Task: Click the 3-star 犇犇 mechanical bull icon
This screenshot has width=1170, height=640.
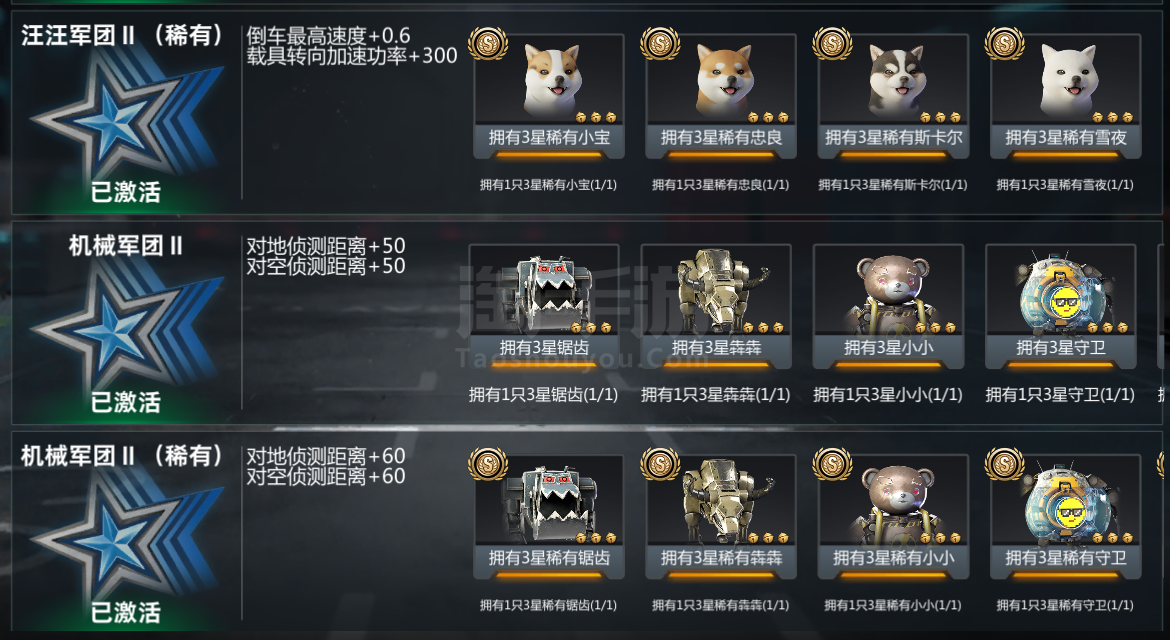Action: point(716,289)
